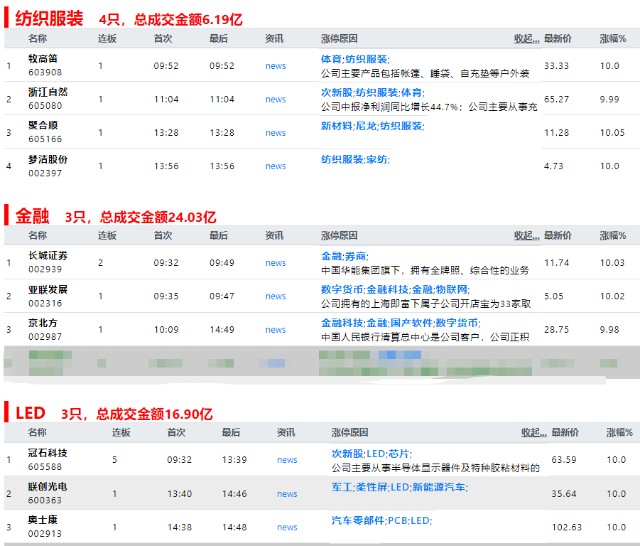640x546 pixels.
Task: Click 新材料;尼龙;纺织服装 tags
Action: pyautogui.click(x=373, y=126)
